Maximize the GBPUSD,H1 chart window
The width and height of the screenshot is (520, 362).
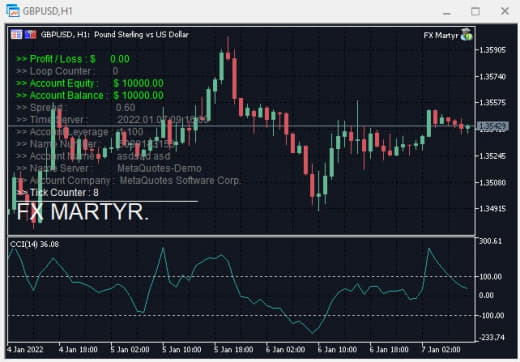475,11
